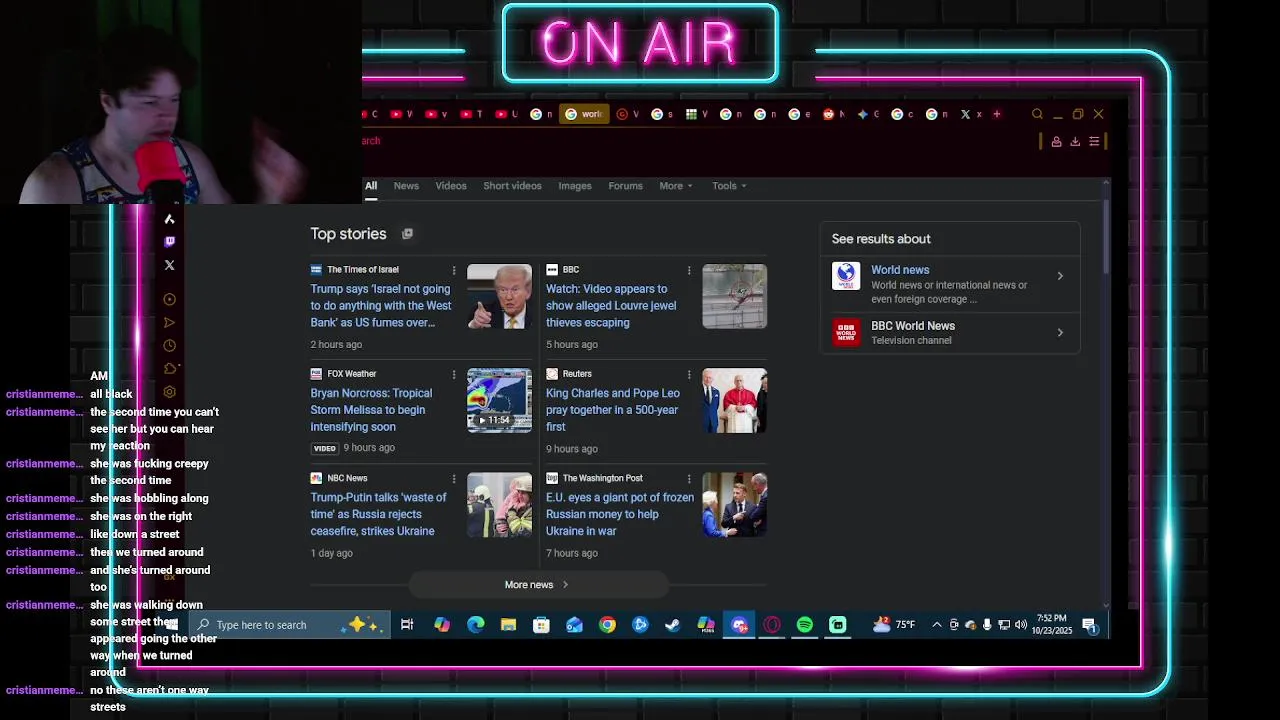Switch to the Gemini sparkle browser tab

[867, 114]
